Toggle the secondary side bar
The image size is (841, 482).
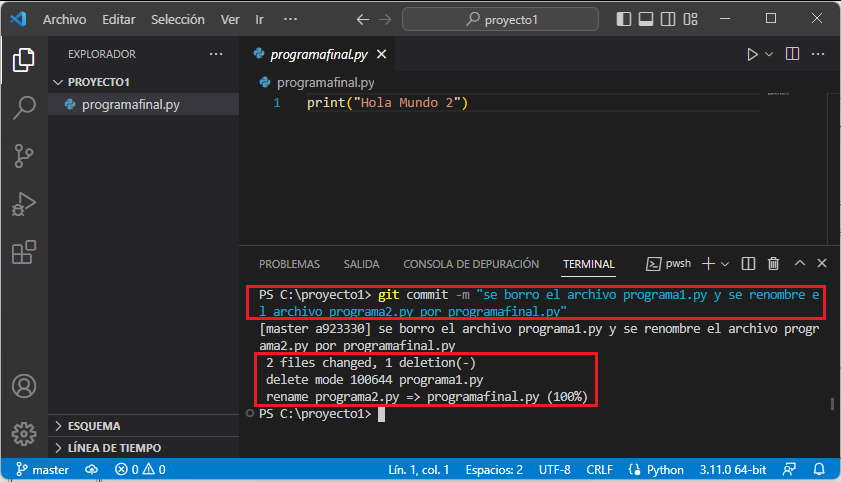point(668,19)
